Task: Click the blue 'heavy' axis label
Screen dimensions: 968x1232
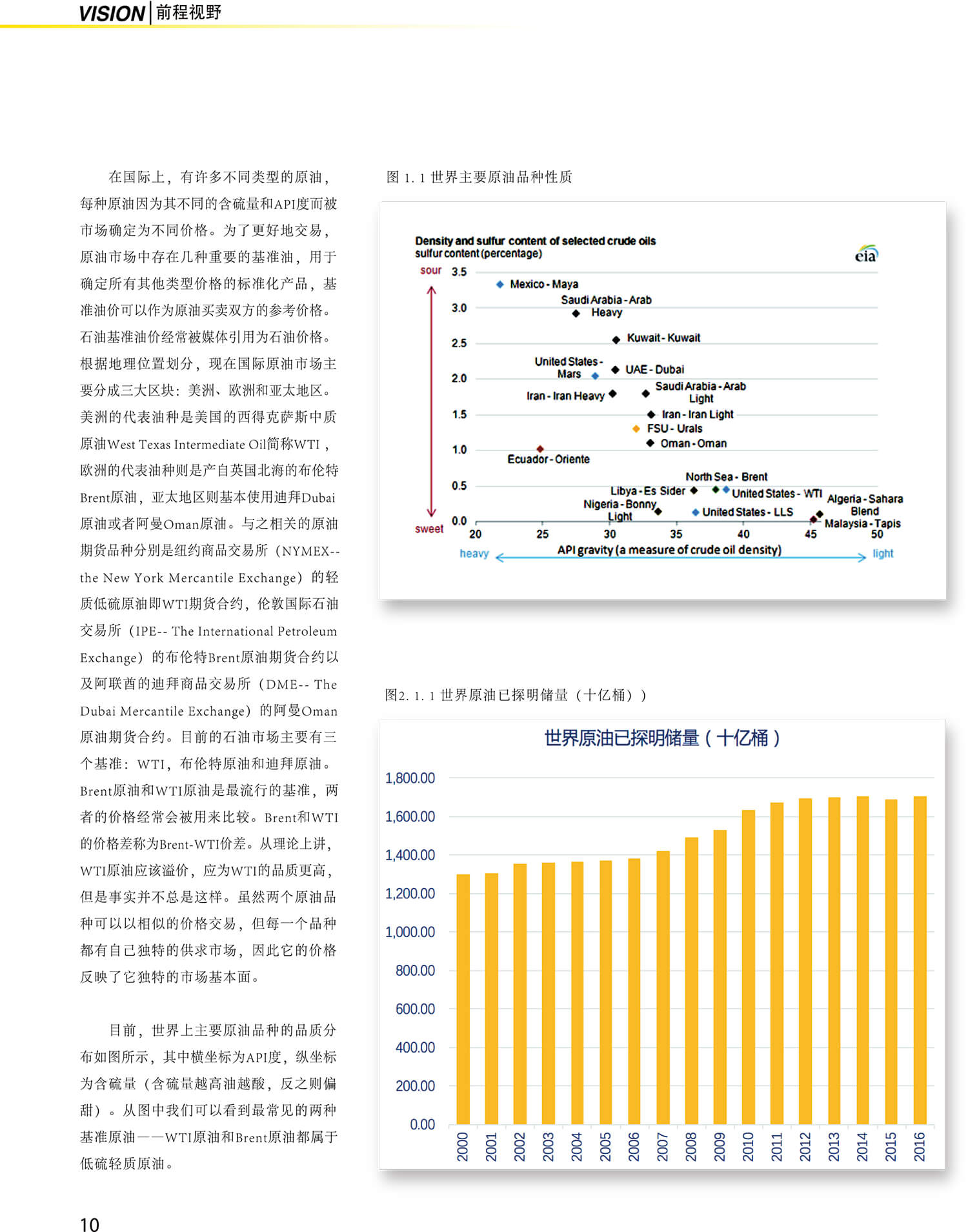Action: [x=474, y=554]
